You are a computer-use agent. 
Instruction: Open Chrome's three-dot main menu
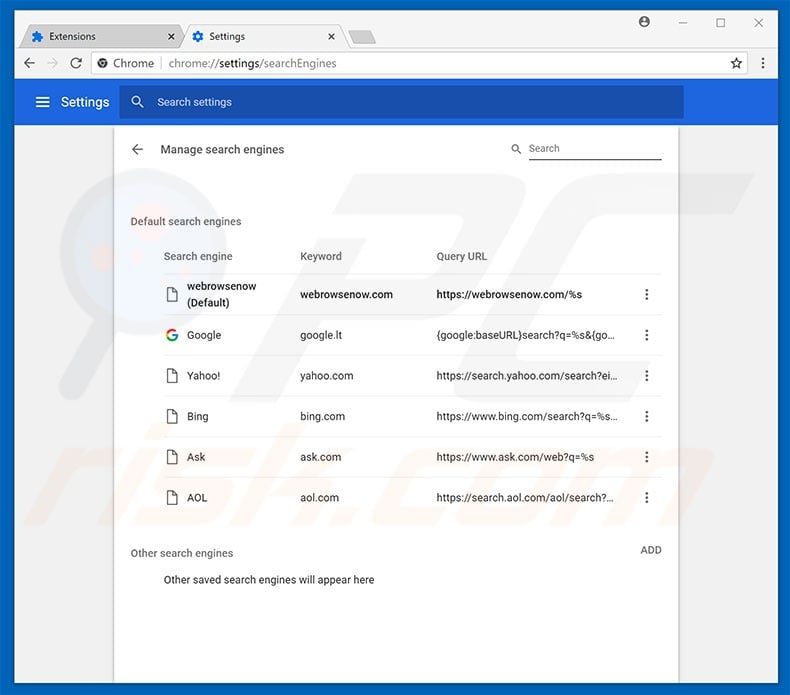(x=763, y=63)
